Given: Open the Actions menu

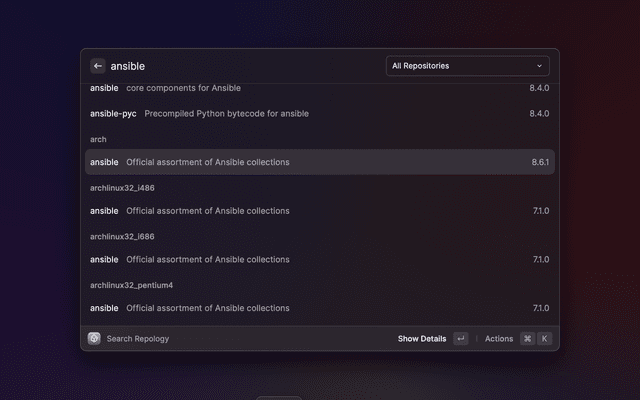Looking at the screenshot, I should point(499,339).
